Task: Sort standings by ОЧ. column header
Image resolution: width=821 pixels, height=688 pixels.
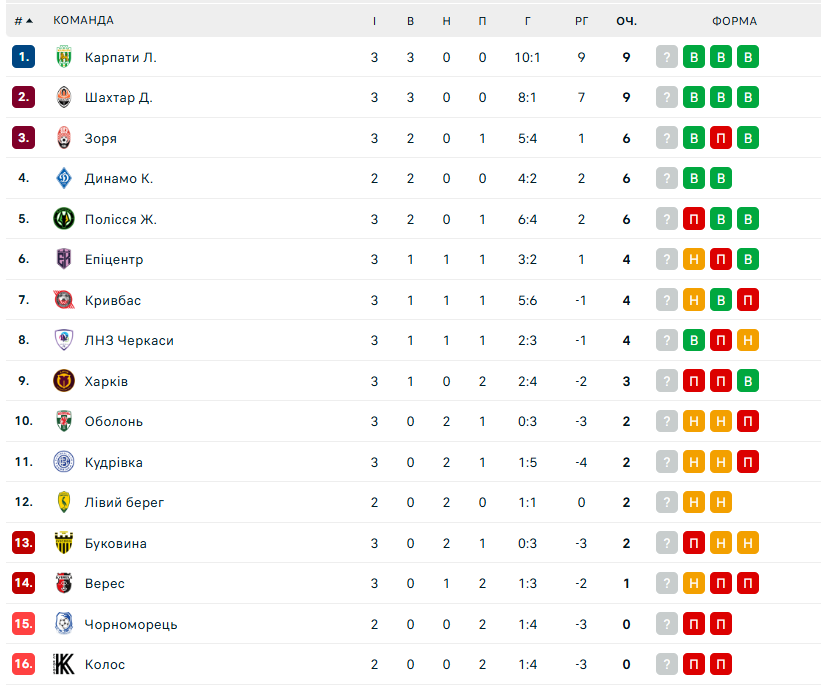Action: point(626,21)
